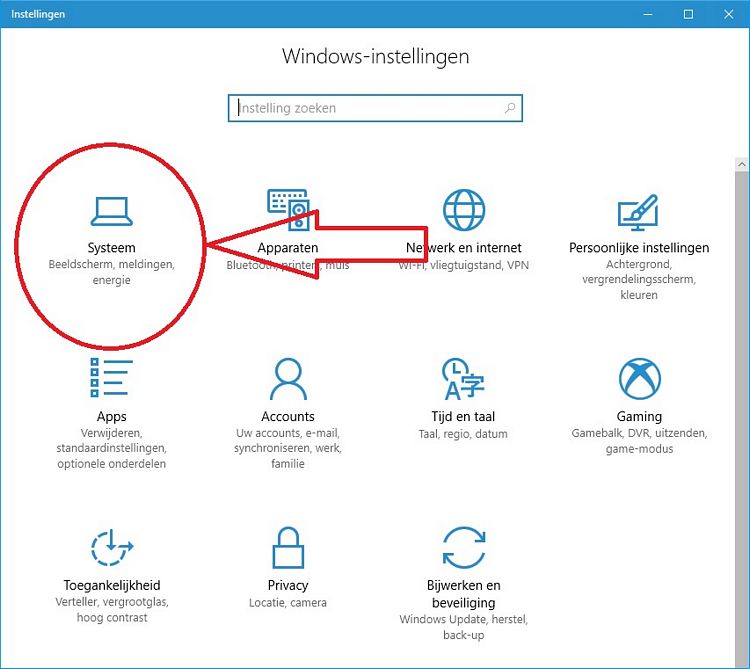This screenshot has height=669, width=750.
Task: Open the Netwerk en internet title
Action: [x=463, y=248]
